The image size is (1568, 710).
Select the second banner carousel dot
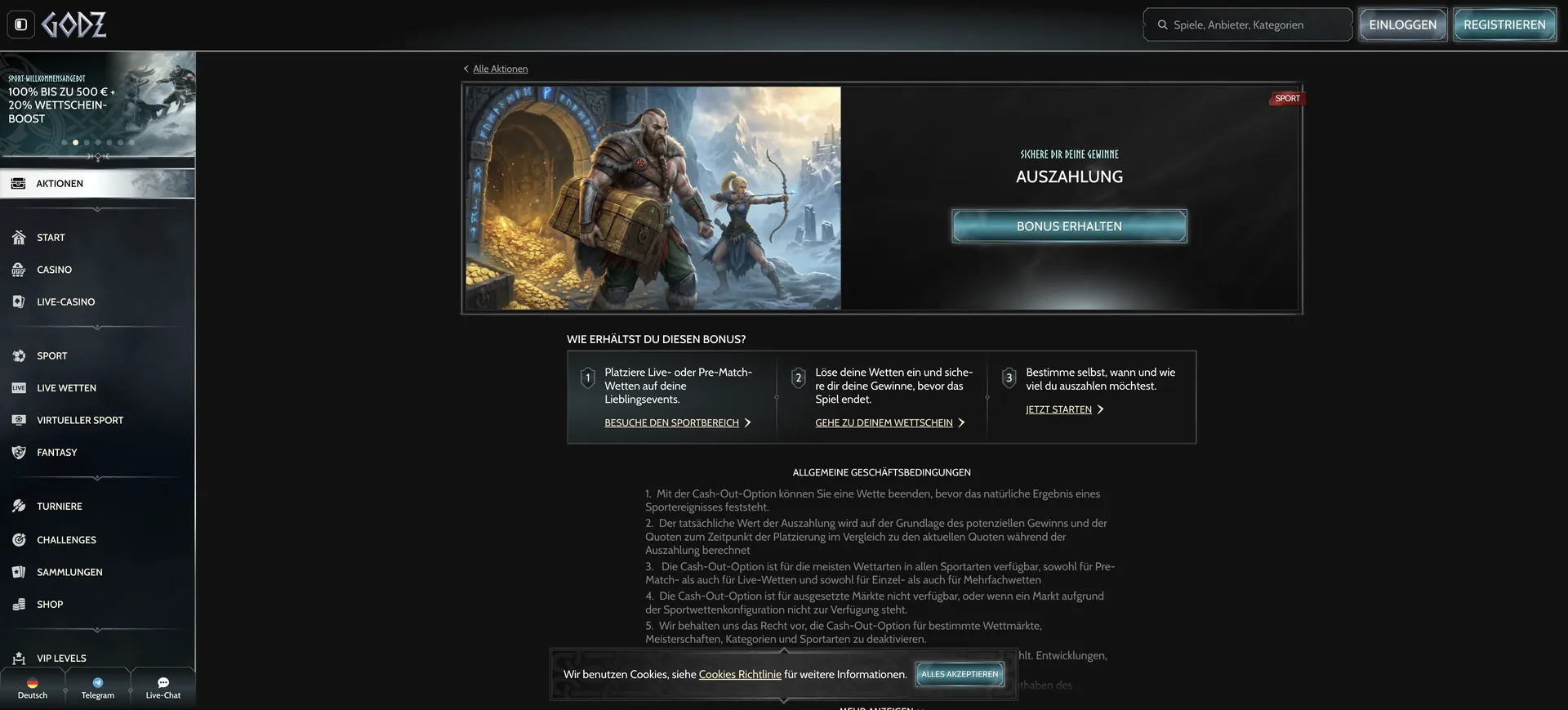76,142
